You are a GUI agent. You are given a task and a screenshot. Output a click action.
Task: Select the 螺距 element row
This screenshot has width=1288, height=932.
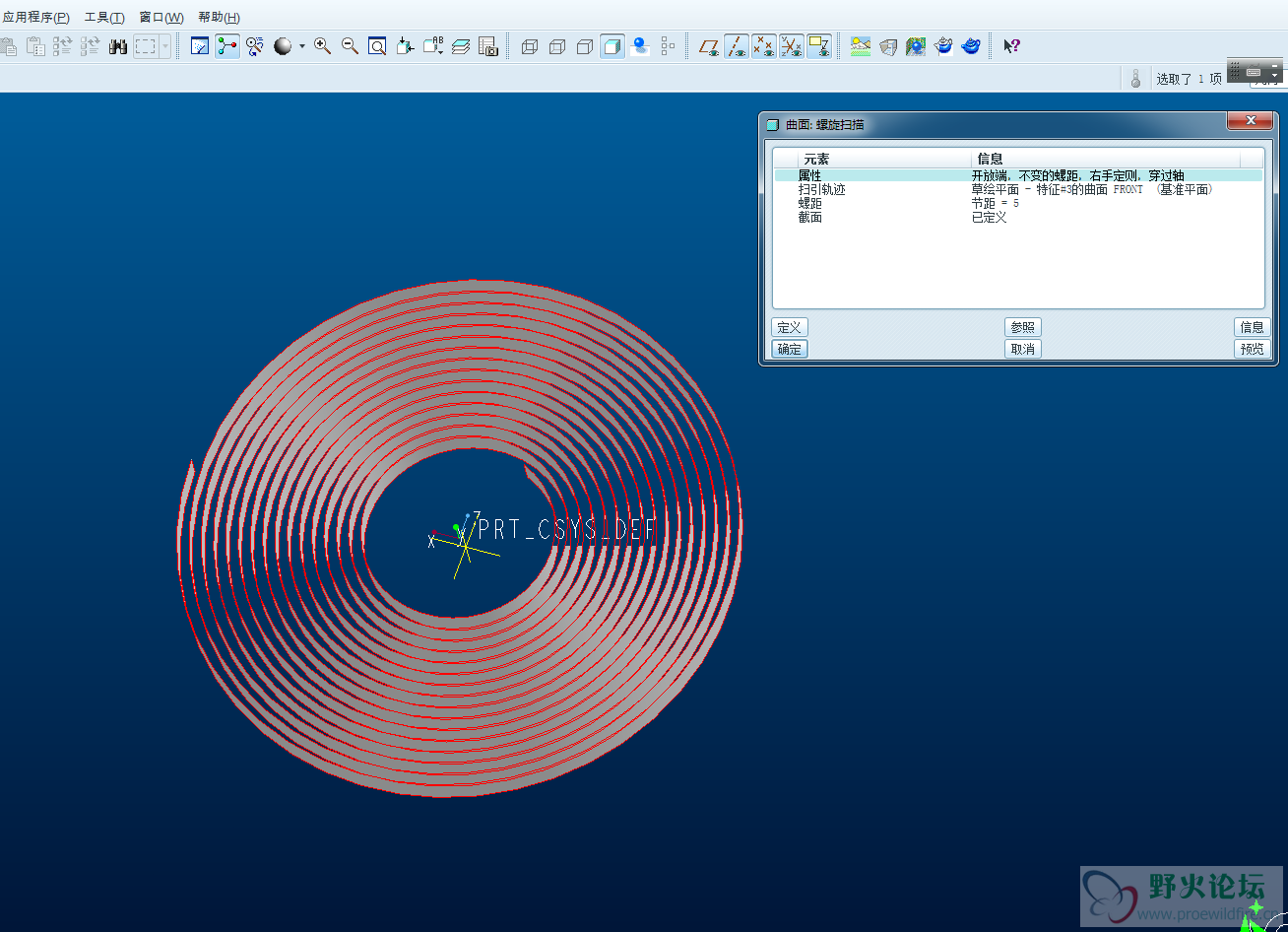[1018, 203]
